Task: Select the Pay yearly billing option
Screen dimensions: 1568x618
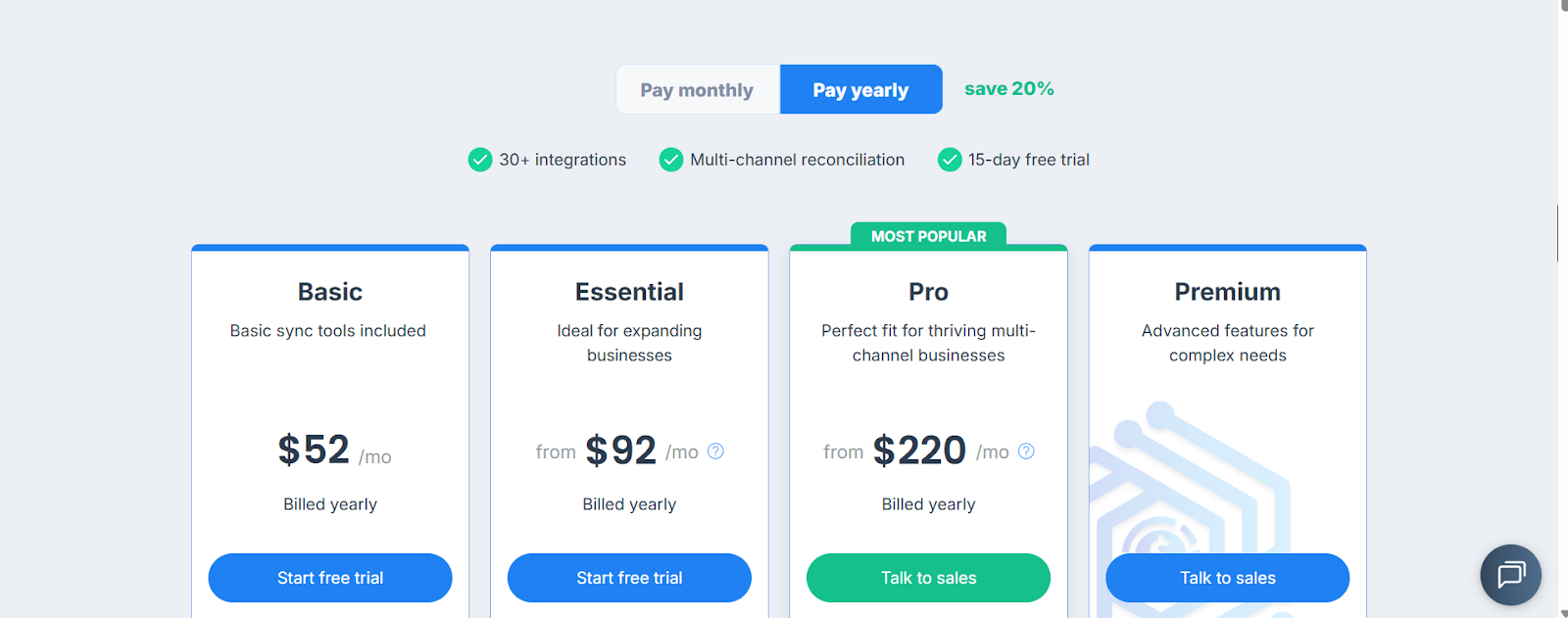Action: [860, 90]
